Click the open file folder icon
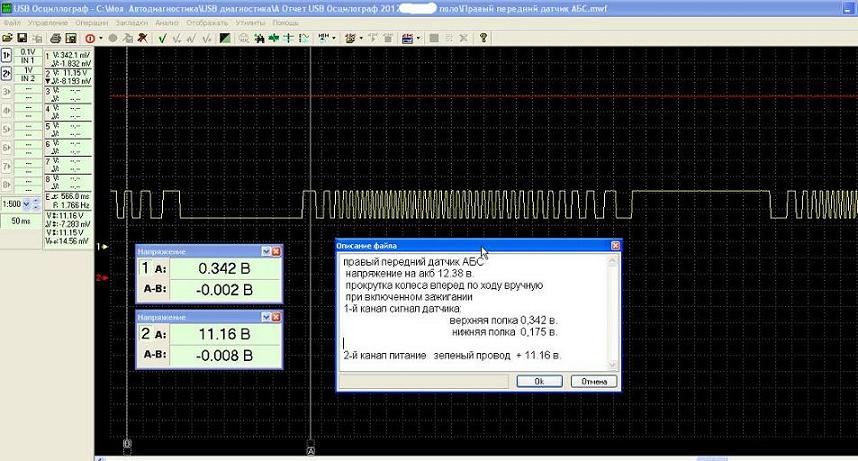This screenshot has width=858, height=461. coord(8,38)
